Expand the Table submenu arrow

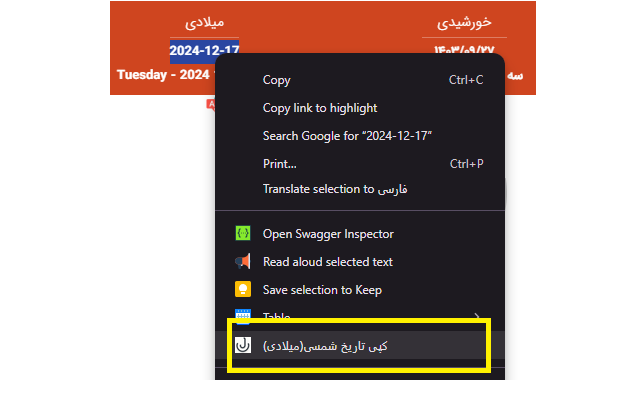click(x=476, y=317)
